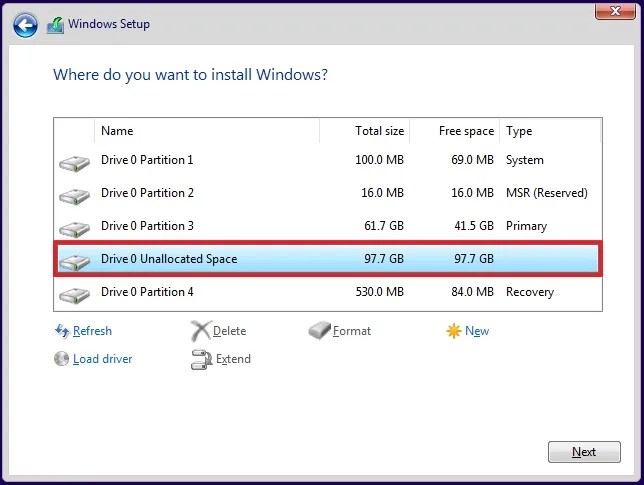The height and width of the screenshot is (485, 644).
Task: Click the Windows Setup title icon
Action: tap(55, 25)
